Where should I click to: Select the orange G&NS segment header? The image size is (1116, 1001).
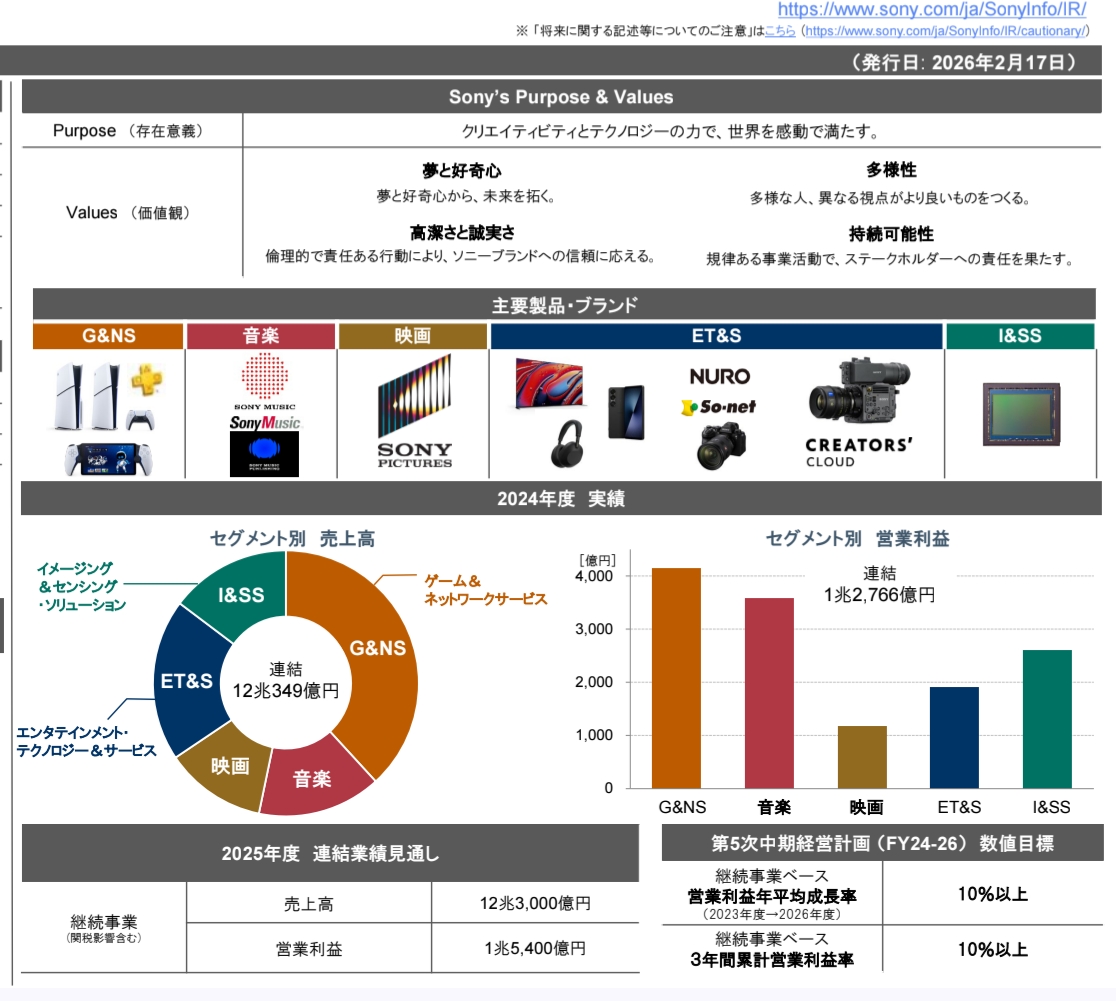tap(108, 336)
